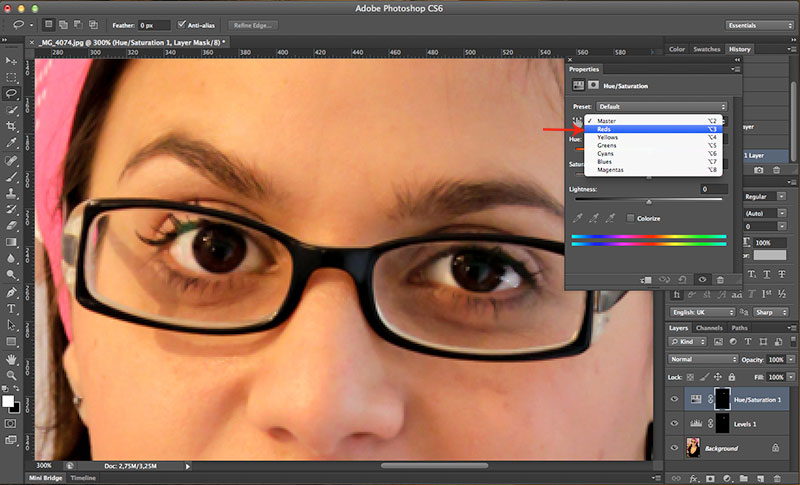This screenshot has height=485, width=800.
Task: Enable the Colorize checkbox
Action: click(630, 217)
